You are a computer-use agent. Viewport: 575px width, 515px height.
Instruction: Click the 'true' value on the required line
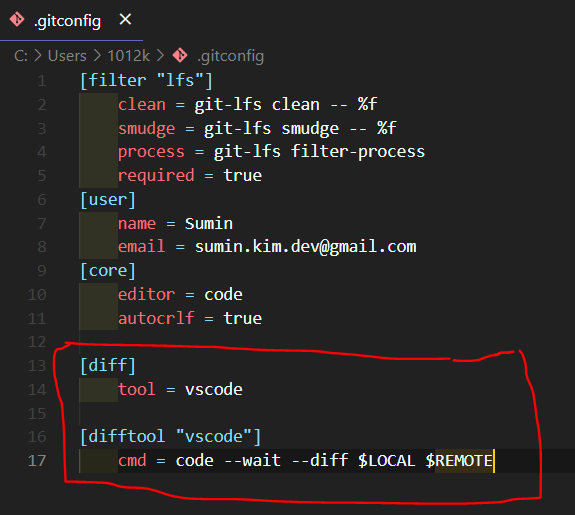[243, 176]
